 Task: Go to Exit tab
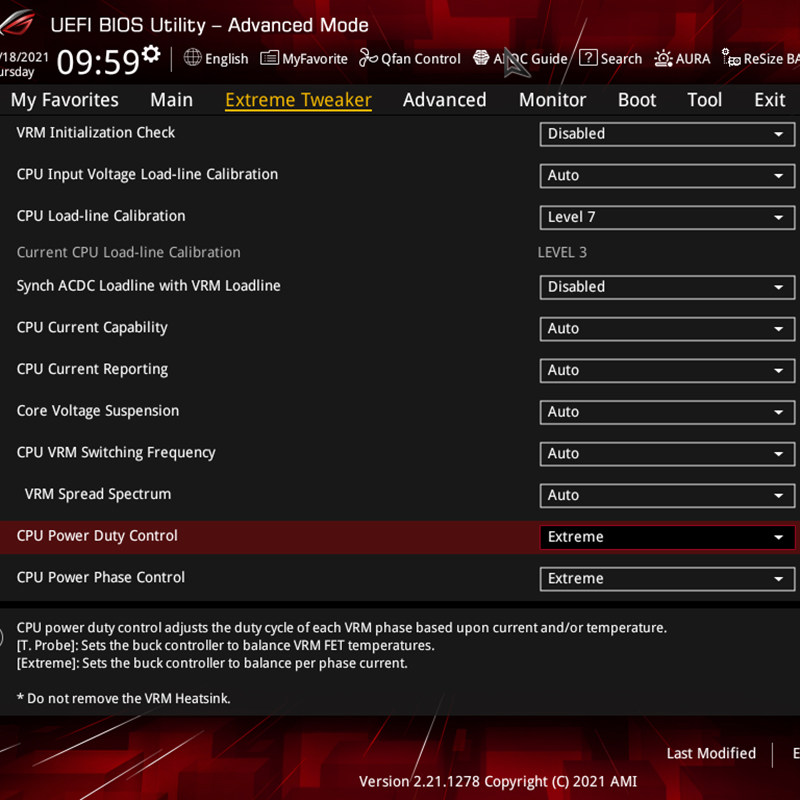click(x=770, y=99)
